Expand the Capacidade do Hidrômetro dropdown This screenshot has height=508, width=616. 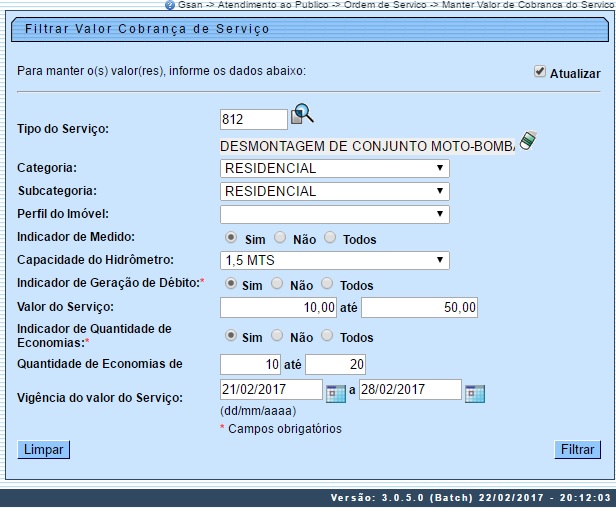(334, 261)
